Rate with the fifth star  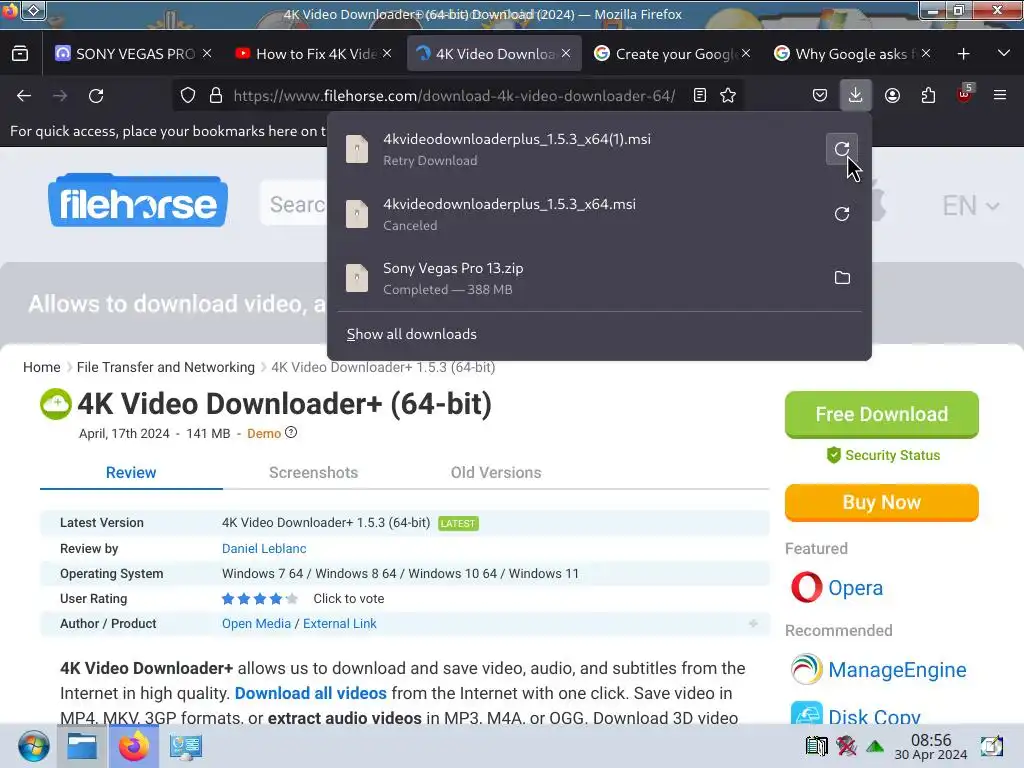[292, 599]
